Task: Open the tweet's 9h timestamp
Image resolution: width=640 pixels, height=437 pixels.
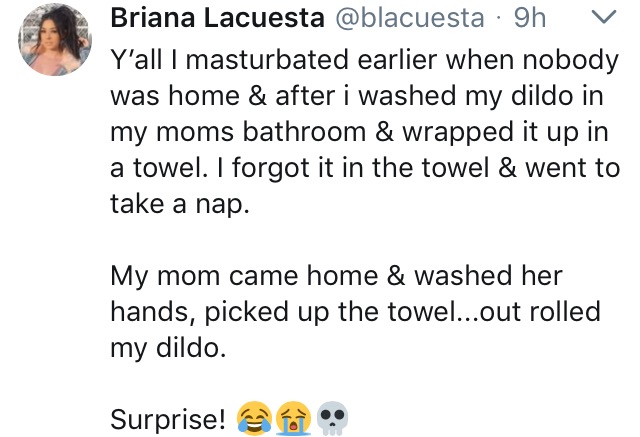Action: (530, 18)
